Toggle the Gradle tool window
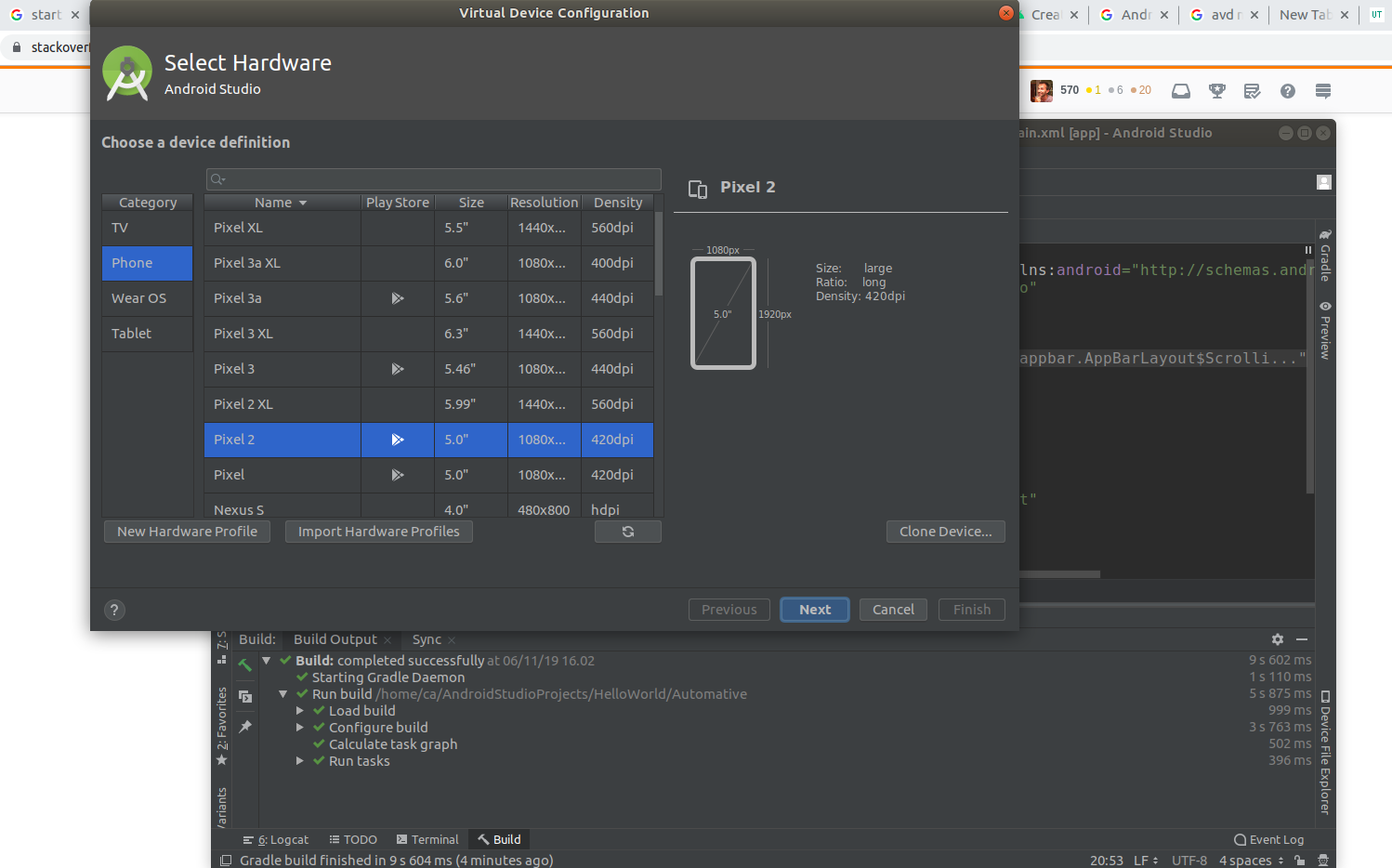This screenshot has height=868, width=1392. (1325, 256)
